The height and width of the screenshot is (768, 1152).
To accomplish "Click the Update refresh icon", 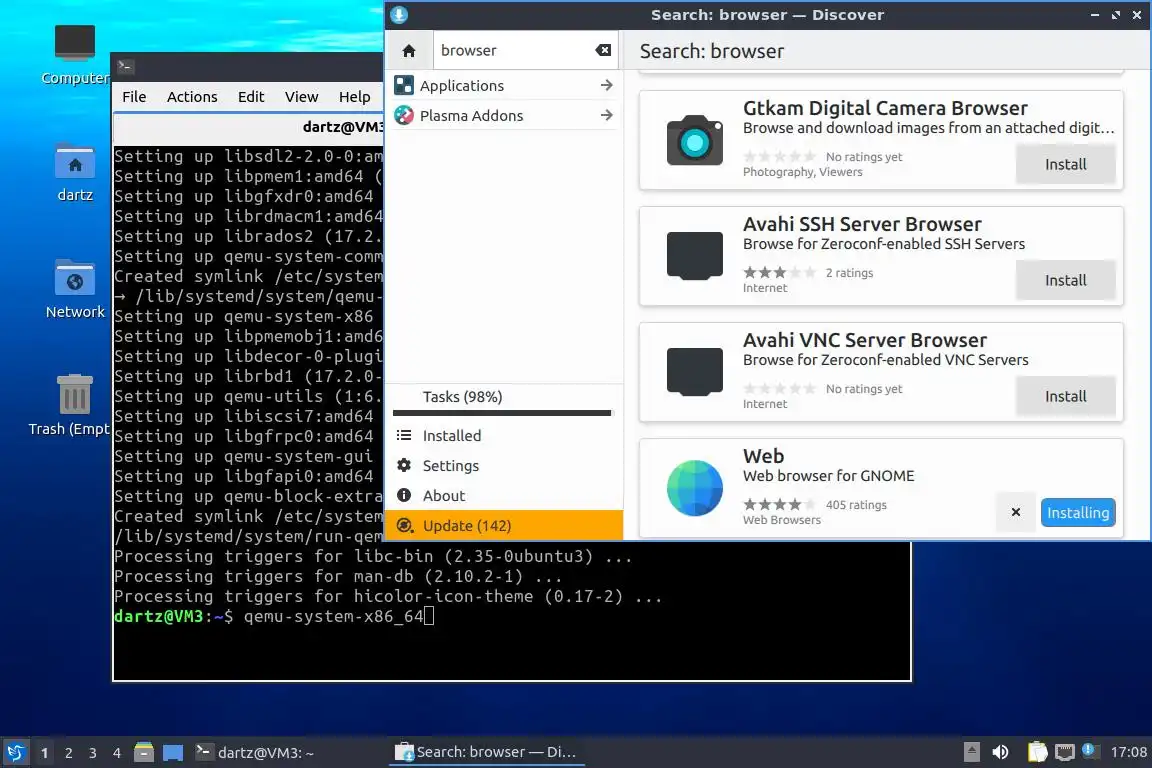I will [x=404, y=525].
